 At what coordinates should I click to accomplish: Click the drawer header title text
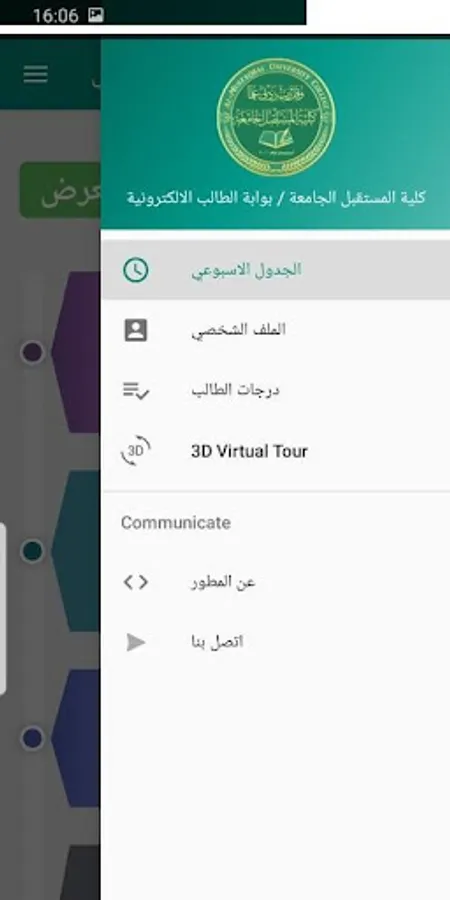click(x=276, y=199)
